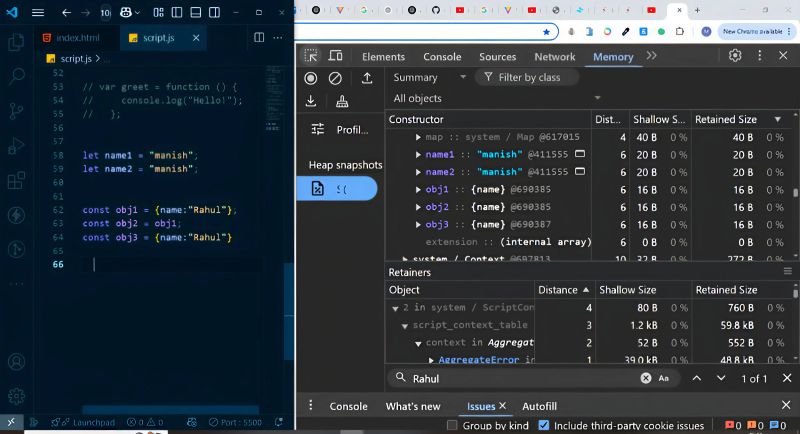The width and height of the screenshot is (800, 434).
Task: Toggle the match case Aa search option
Action: 663,378
